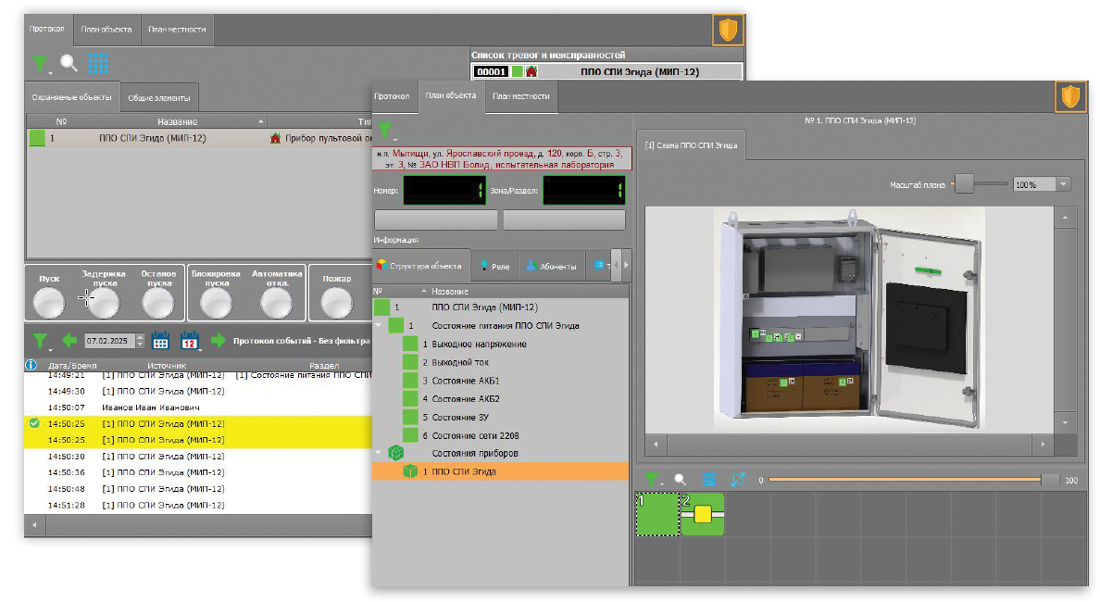Switch to the Общие элементы tab

tap(160, 98)
